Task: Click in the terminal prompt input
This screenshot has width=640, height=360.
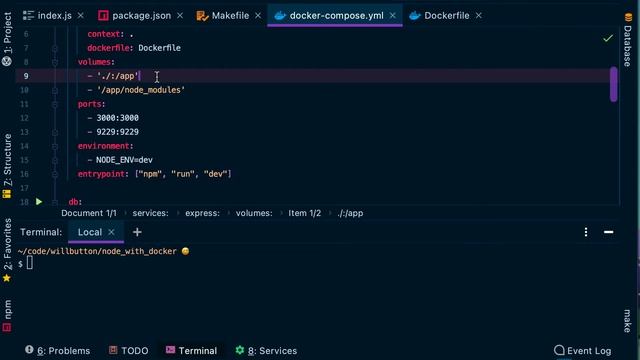Action: pyautogui.click(x=30, y=263)
